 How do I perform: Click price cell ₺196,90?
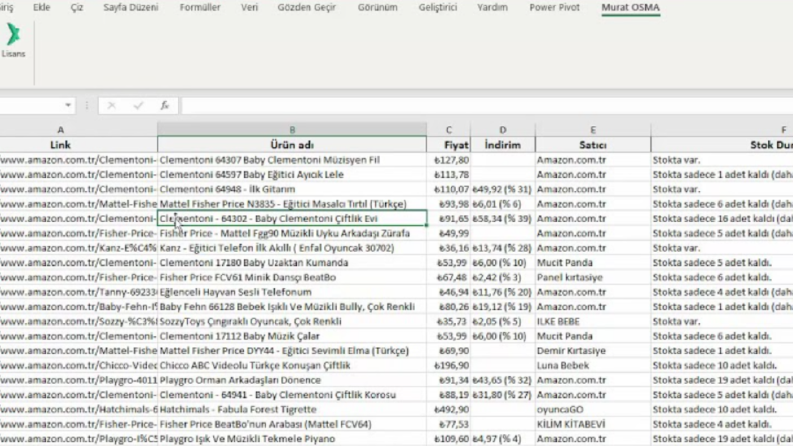coord(449,365)
